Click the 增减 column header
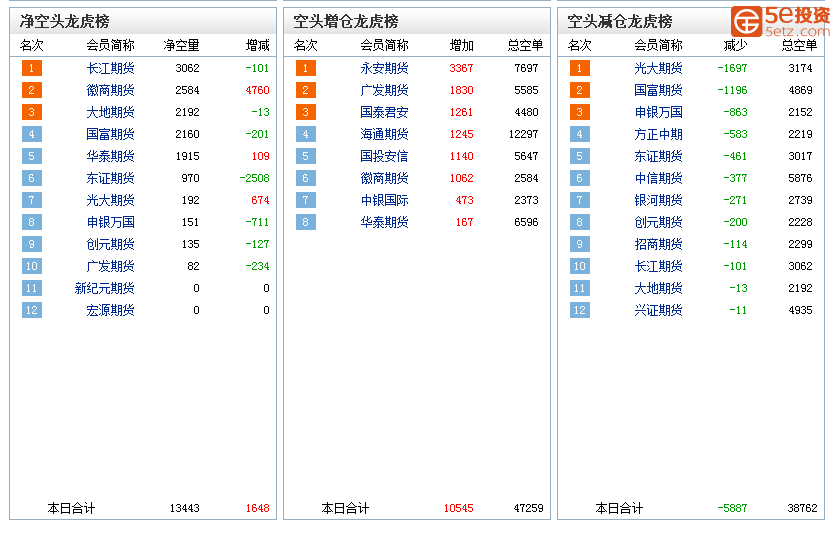 pyautogui.click(x=258, y=45)
